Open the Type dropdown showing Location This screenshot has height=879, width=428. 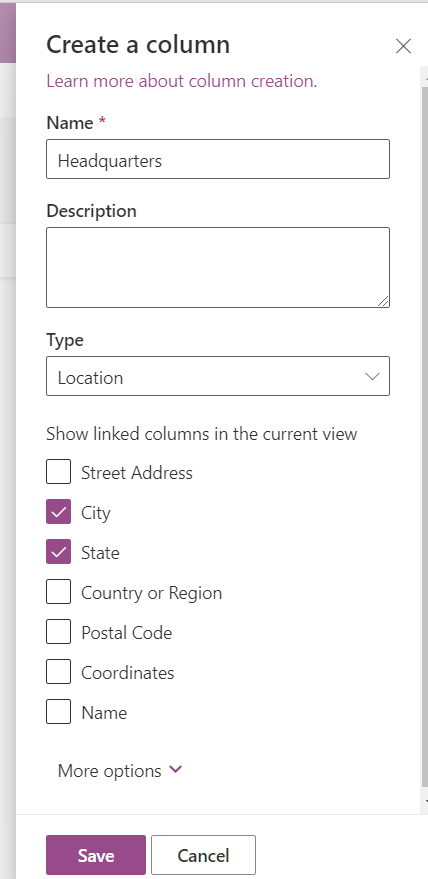(x=218, y=376)
